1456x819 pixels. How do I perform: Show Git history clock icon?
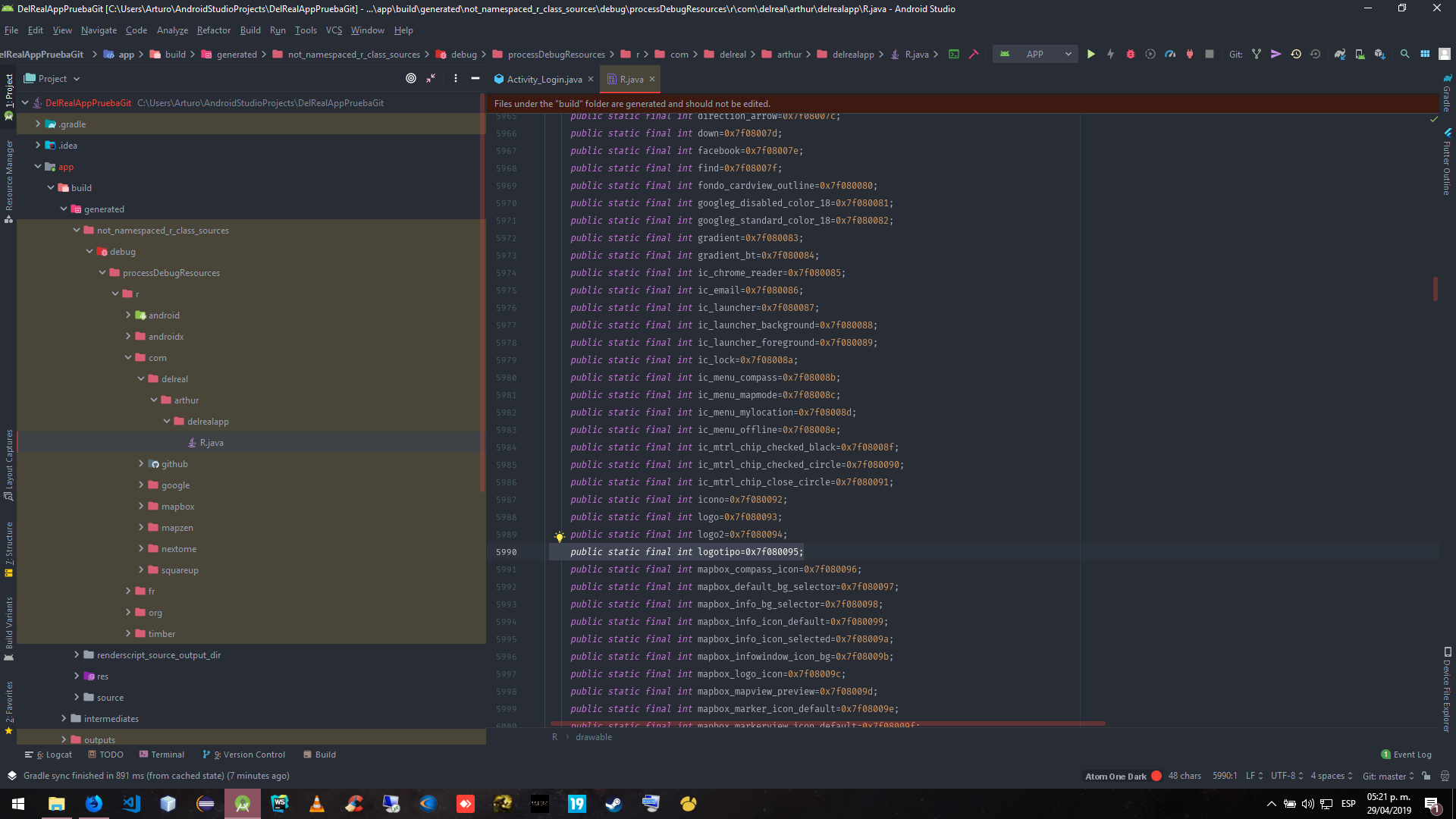tap(1296, 54)
